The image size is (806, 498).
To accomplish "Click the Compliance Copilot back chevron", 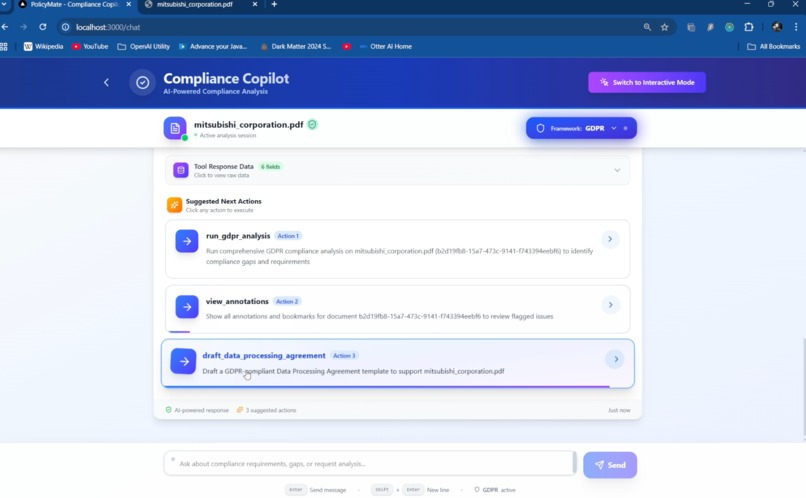I will click(x=106, y=82).
